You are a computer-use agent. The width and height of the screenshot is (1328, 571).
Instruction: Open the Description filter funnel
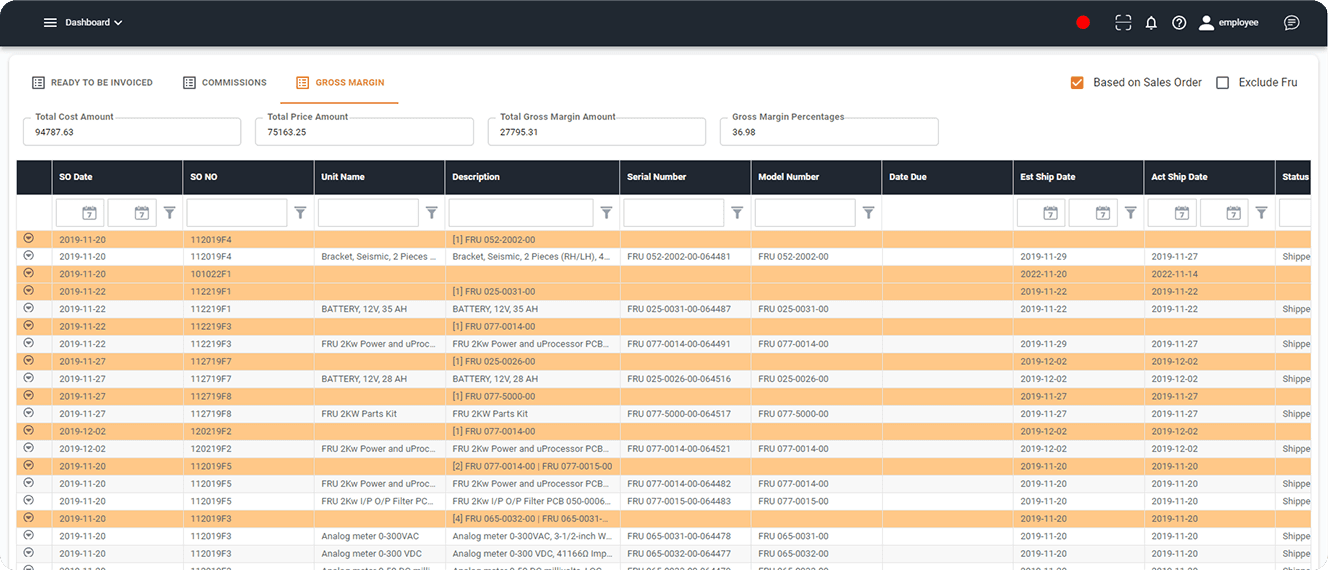pos(606,213)
